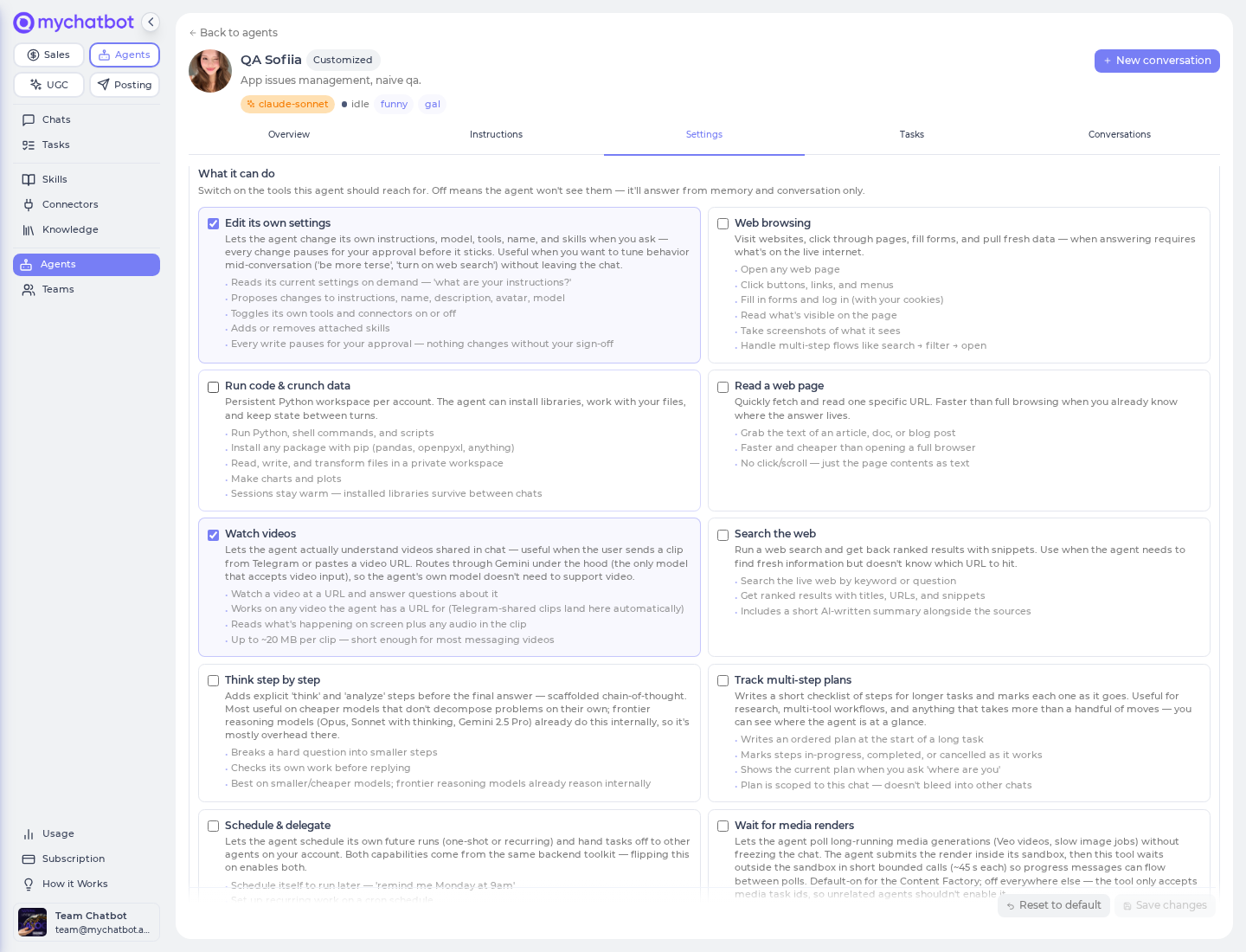1246x952 pixels.
Task: Click the How it Works lightbulb icon
Action: [29, 884]
